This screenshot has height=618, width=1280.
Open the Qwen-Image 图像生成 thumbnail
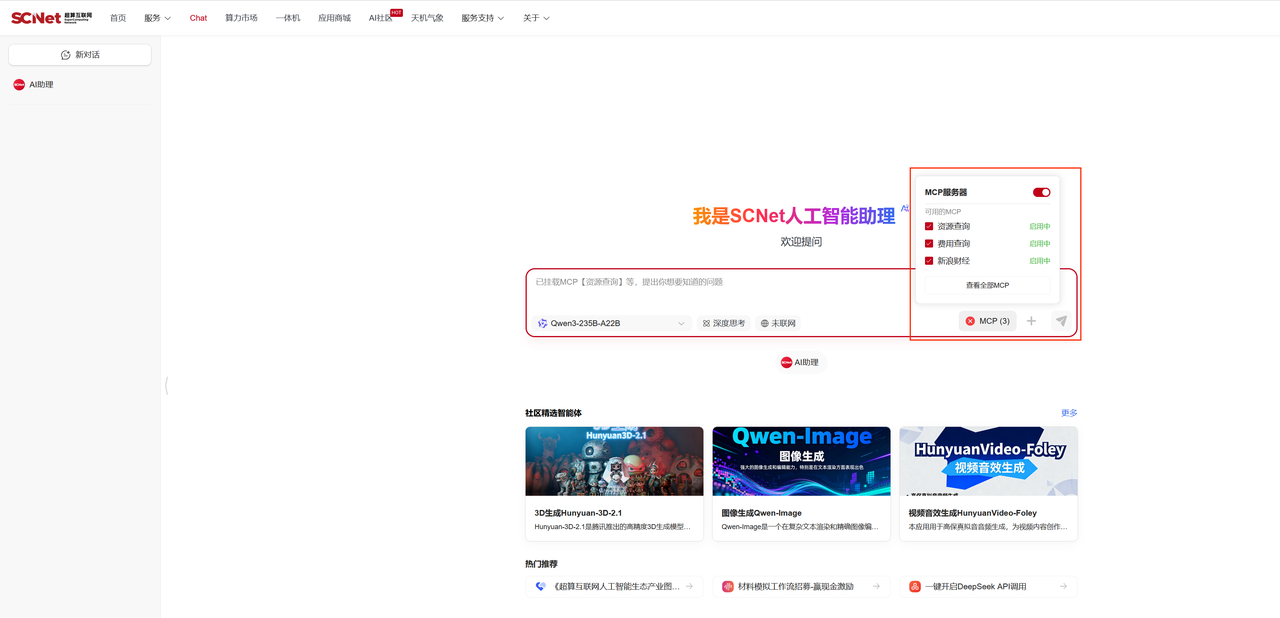[801, 461]
